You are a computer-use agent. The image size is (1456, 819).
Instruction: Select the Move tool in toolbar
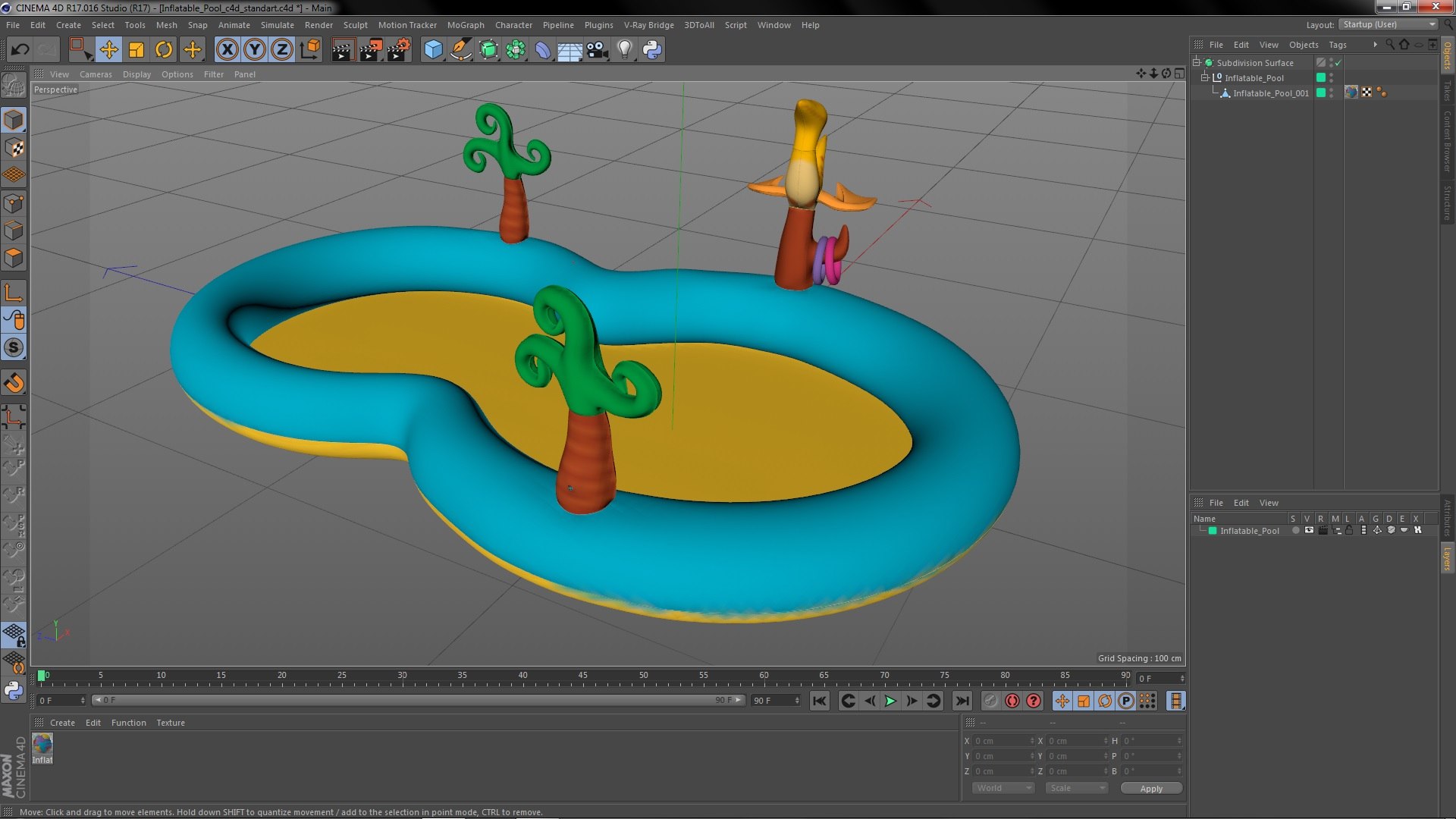(108, 50)
